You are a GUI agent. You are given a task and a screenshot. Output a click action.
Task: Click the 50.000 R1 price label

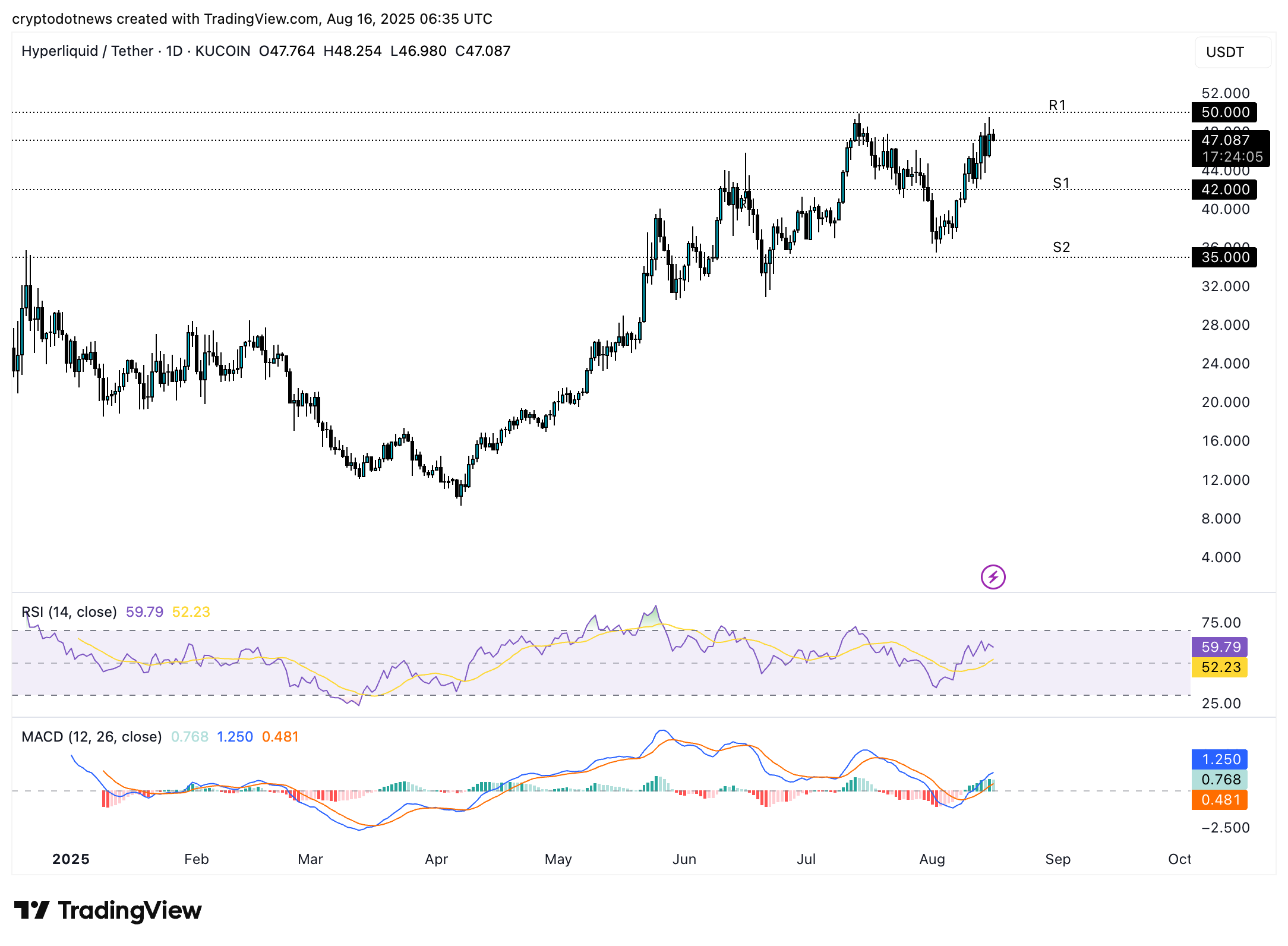click(x=1224, y=112)
